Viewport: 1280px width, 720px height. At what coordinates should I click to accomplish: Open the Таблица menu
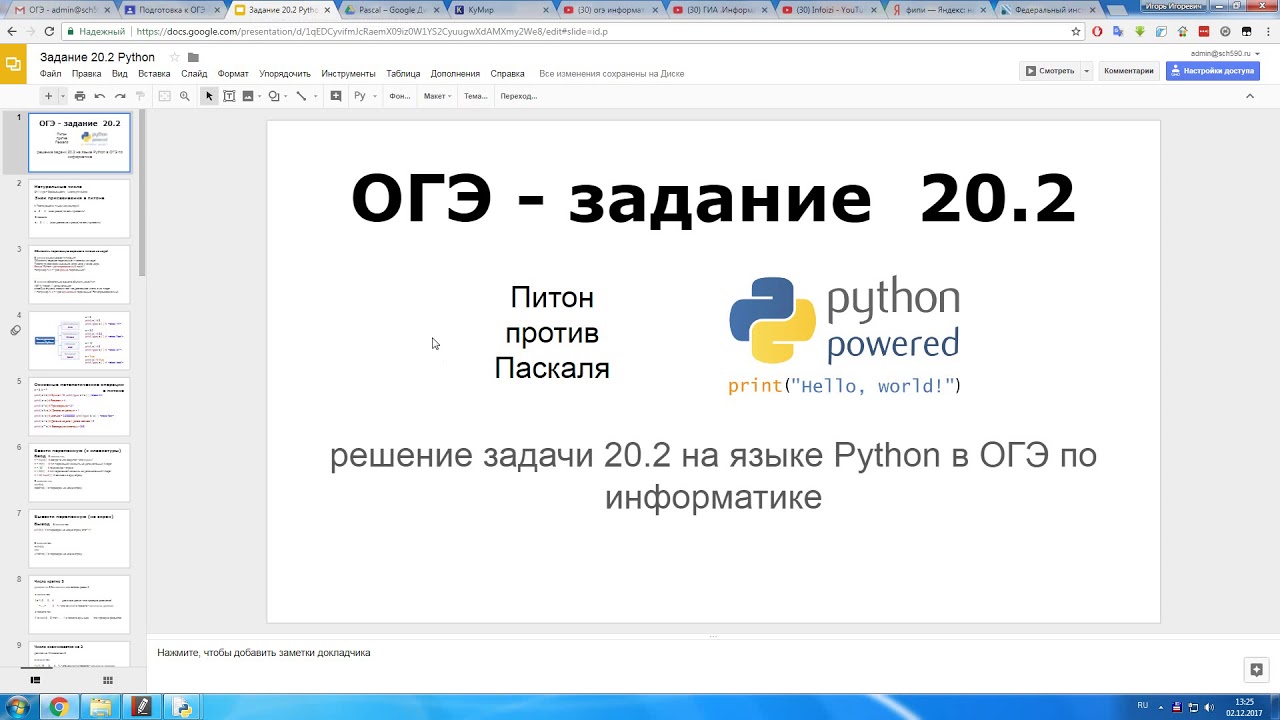(403, 74)
